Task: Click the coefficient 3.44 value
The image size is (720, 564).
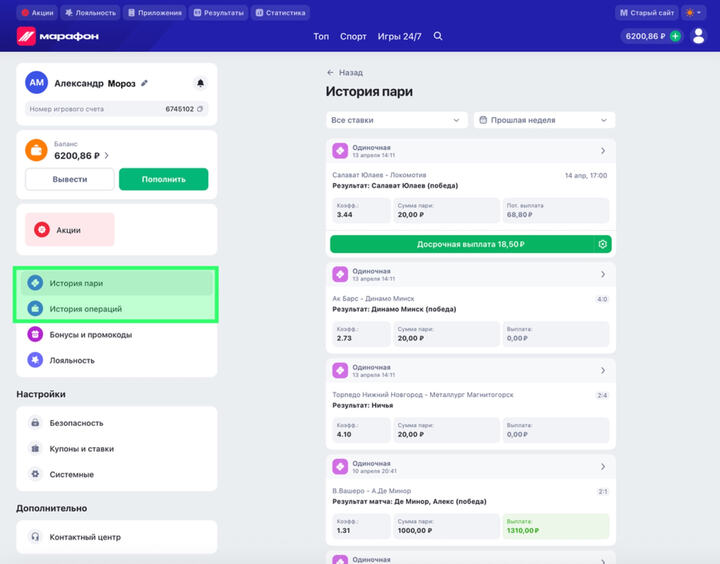Action: [344, 214]
